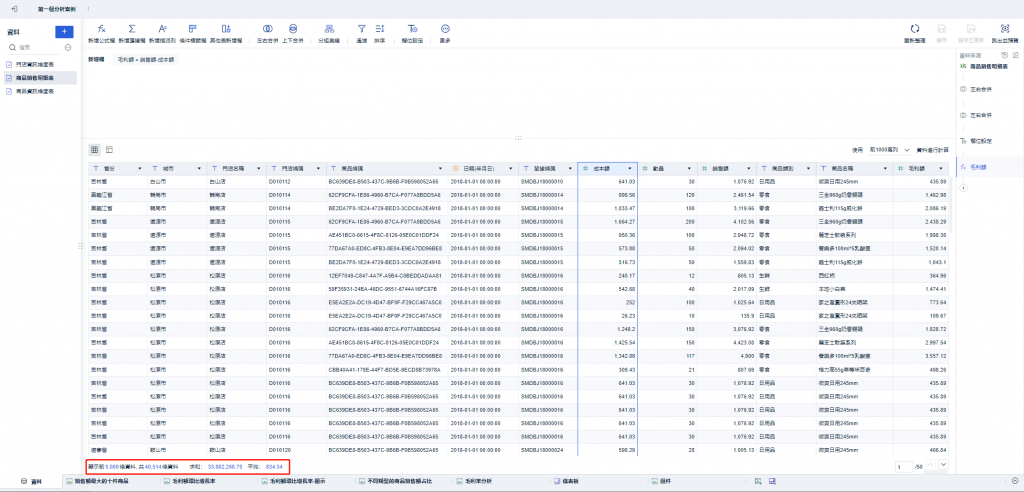Open the 資料 tab at bottom left
1024x492 pixels.
[31, 481]
